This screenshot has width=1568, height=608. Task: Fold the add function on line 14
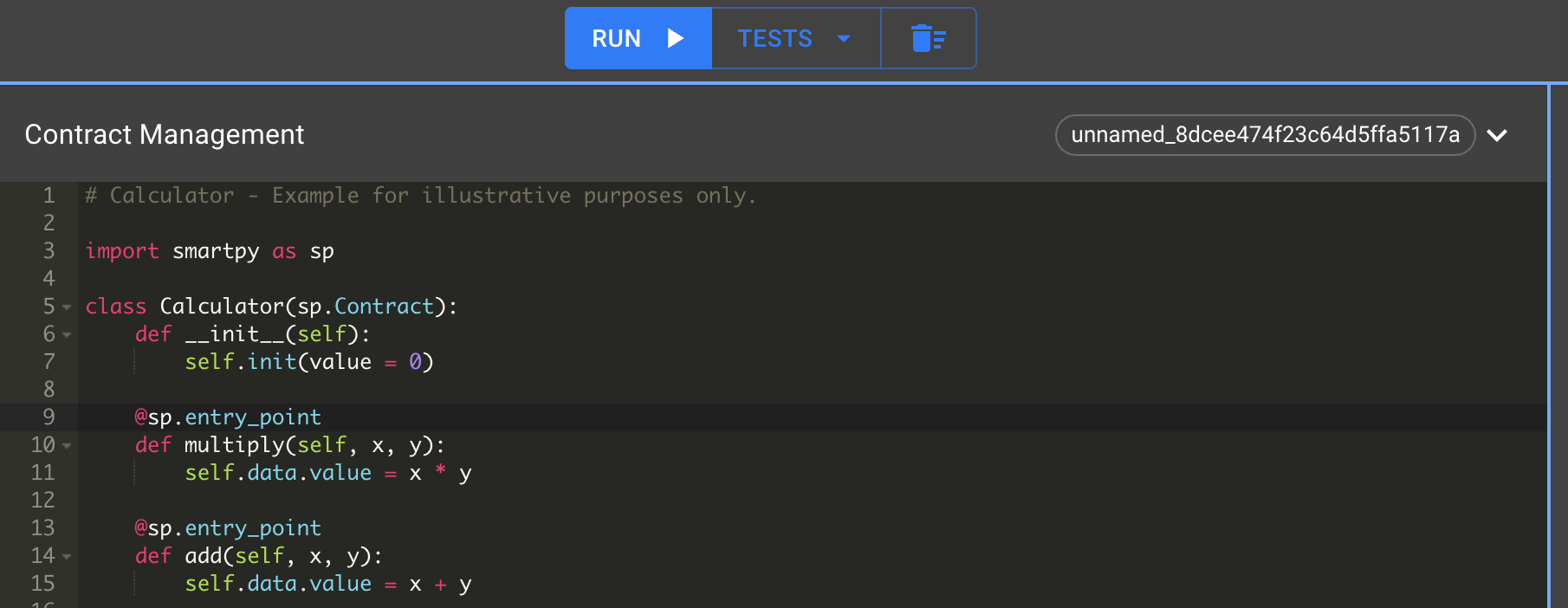67,557
